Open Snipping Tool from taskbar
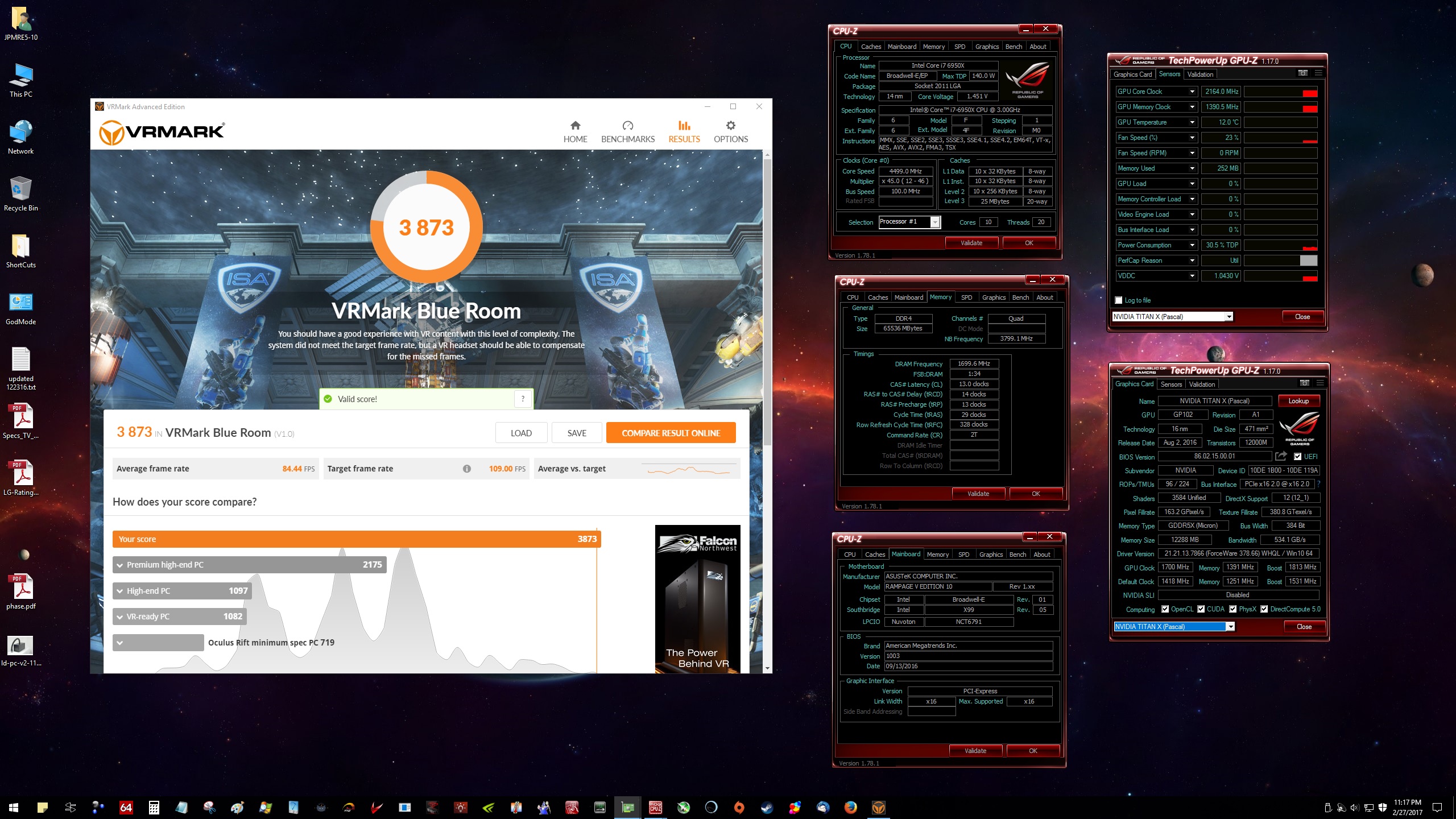This screenshot has width=1456, height=819. click(209, 807)
